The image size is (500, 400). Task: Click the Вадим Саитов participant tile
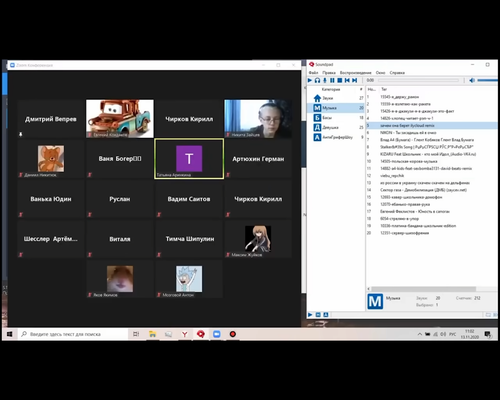(189, 199)
